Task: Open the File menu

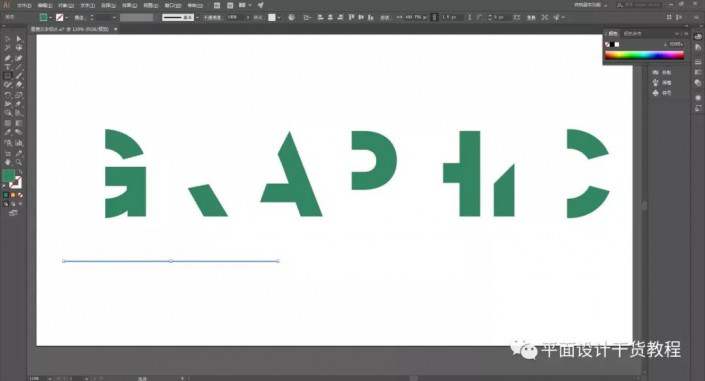Action: point(24,5)
